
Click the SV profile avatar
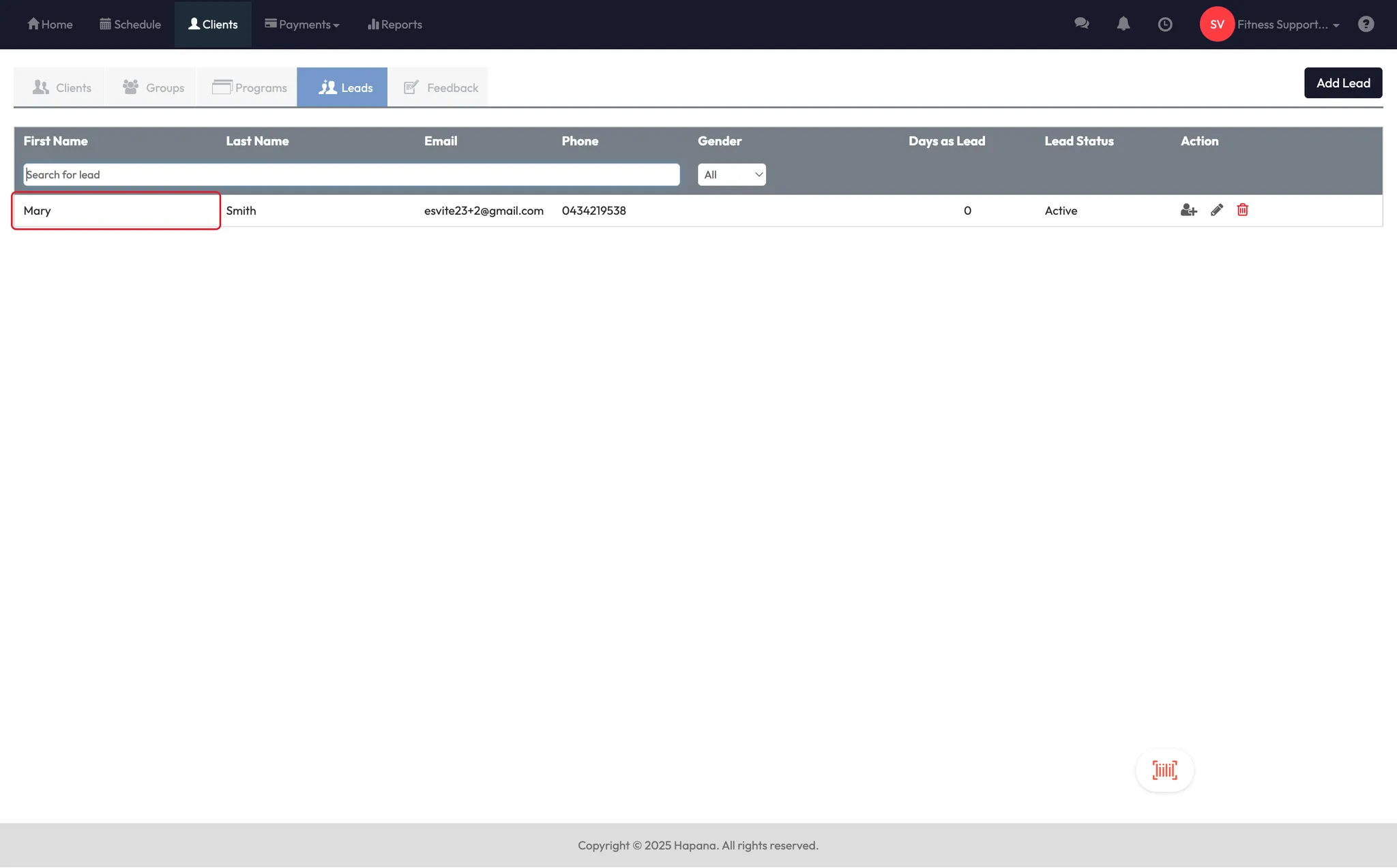pyautogui.click(x=1217, y=24)
